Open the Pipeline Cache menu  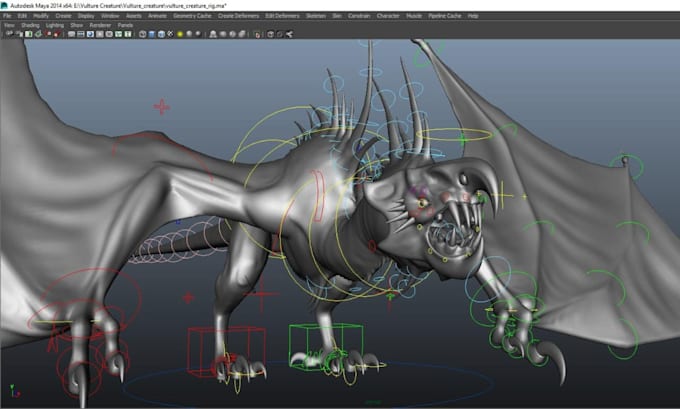[x=445, y=16]
